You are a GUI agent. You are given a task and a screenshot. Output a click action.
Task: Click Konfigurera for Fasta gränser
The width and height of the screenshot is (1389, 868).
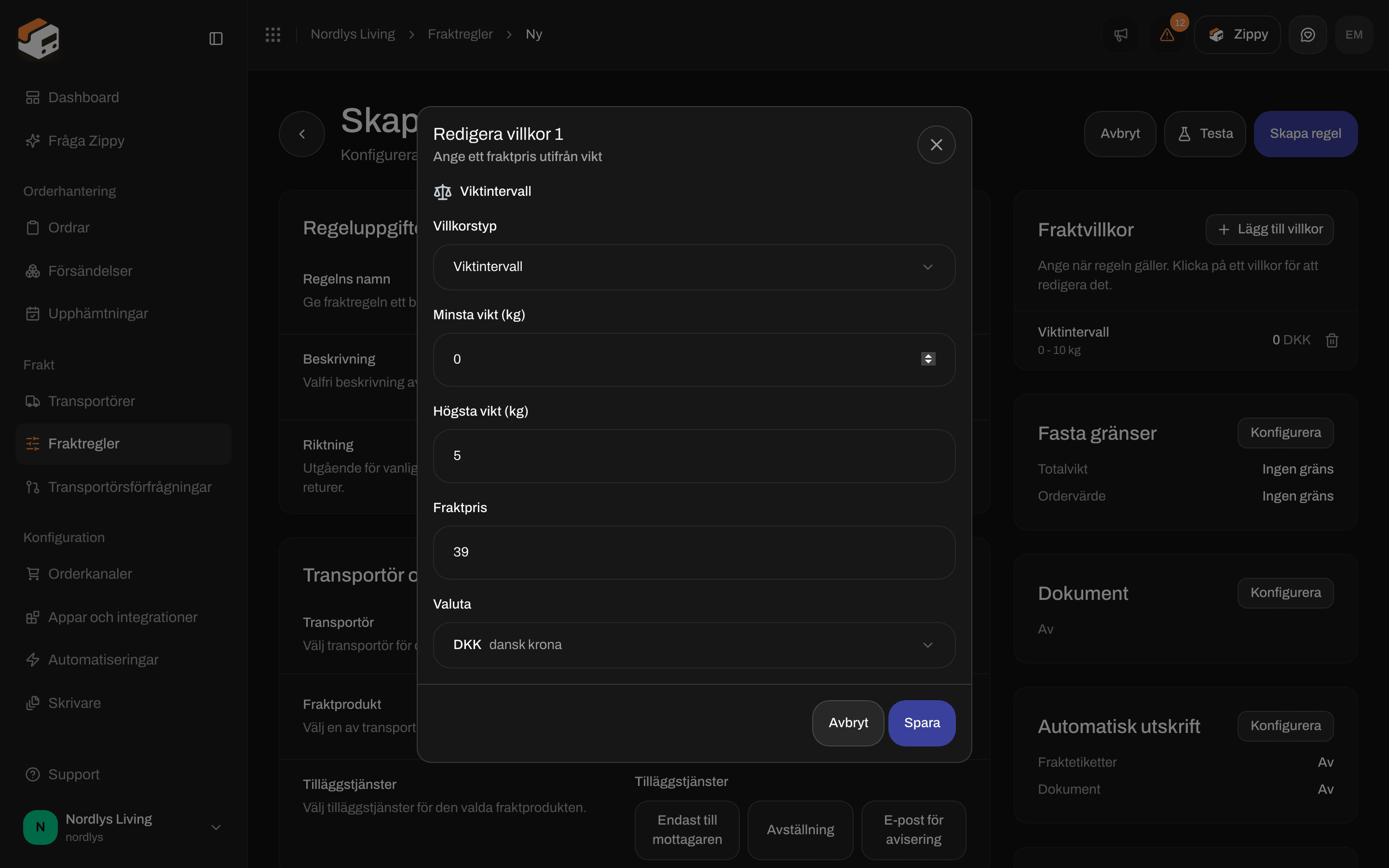(1286, 433)
